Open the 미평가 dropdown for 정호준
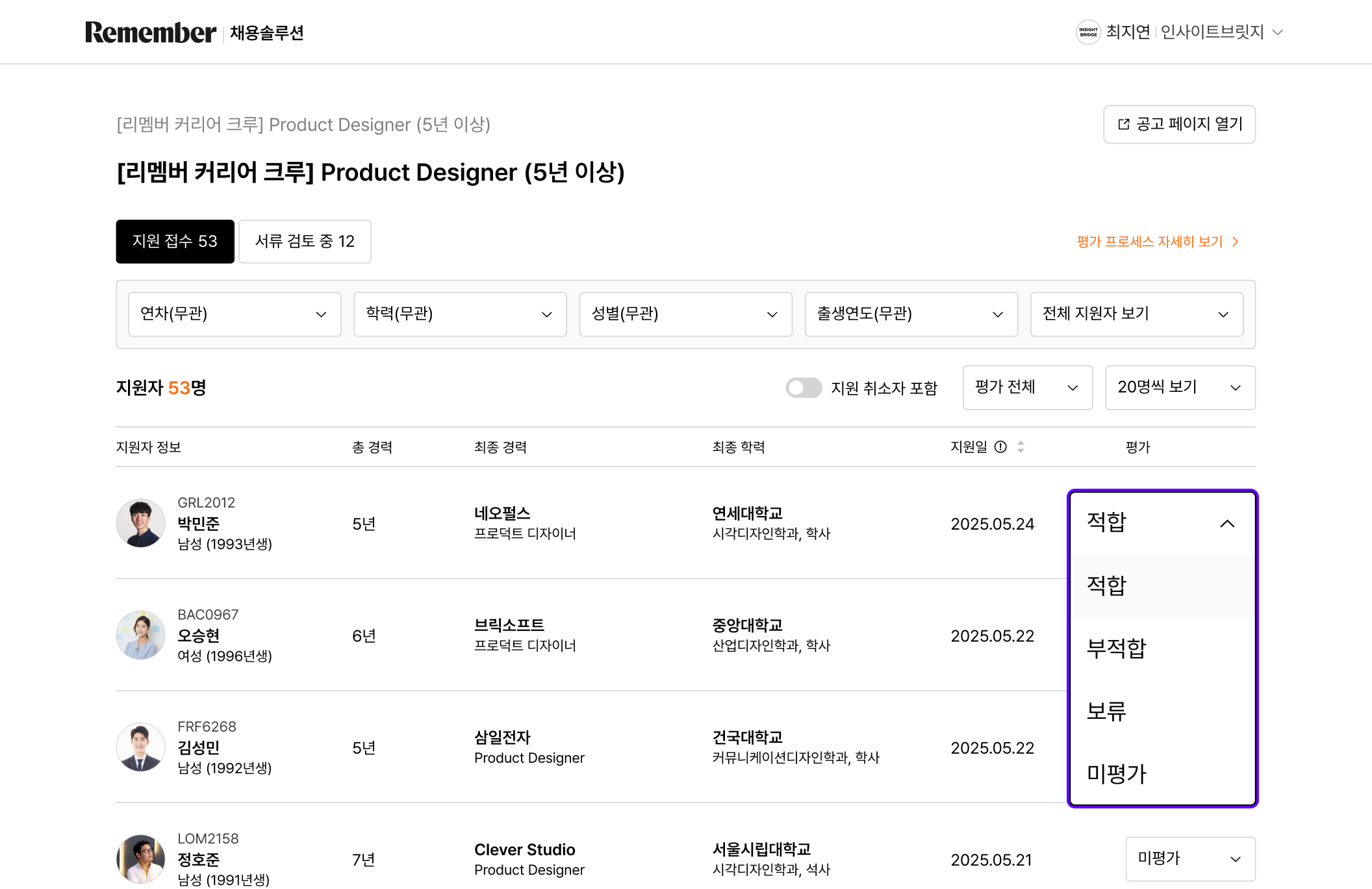1372x889 pixels. point(1190,858)
